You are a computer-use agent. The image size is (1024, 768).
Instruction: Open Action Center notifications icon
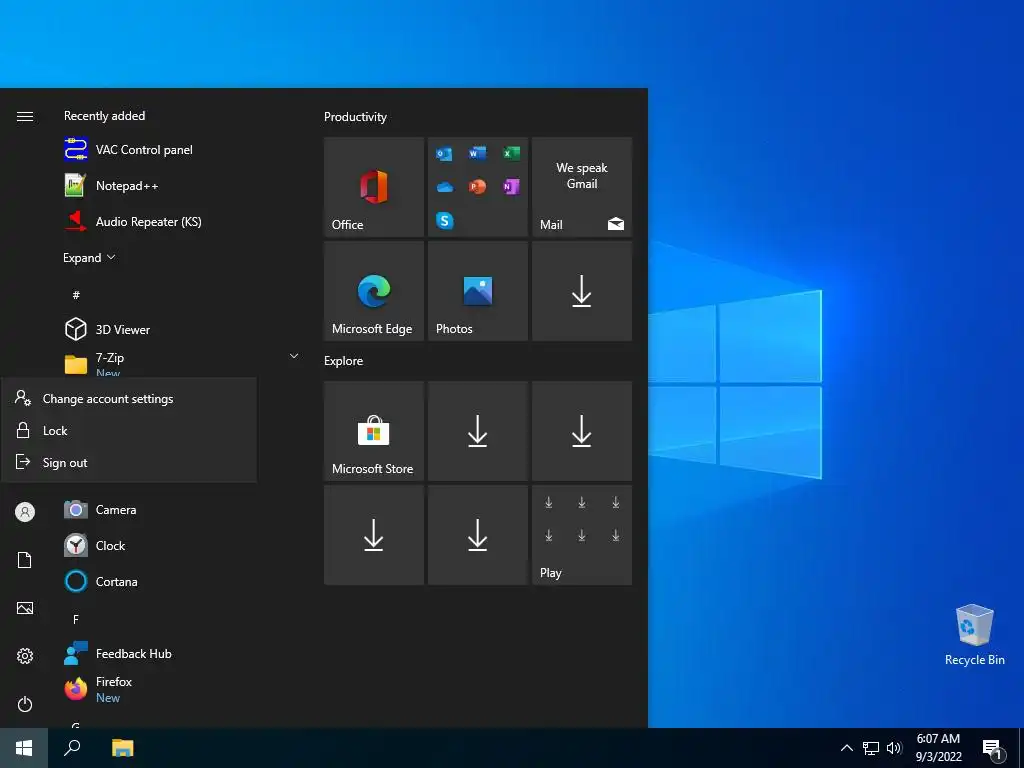tap(993, 749)
